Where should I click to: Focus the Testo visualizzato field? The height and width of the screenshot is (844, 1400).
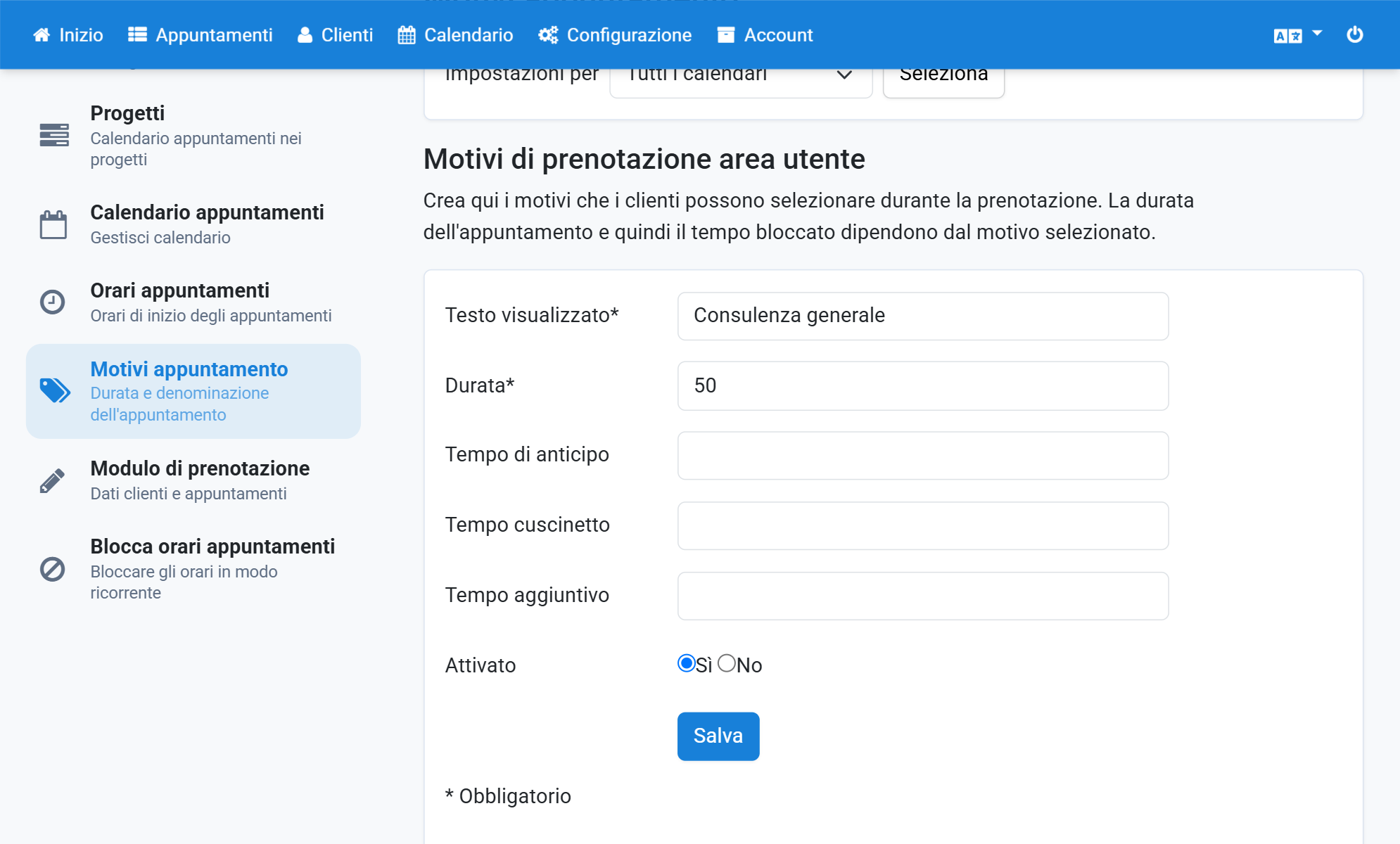click(923, 316)
